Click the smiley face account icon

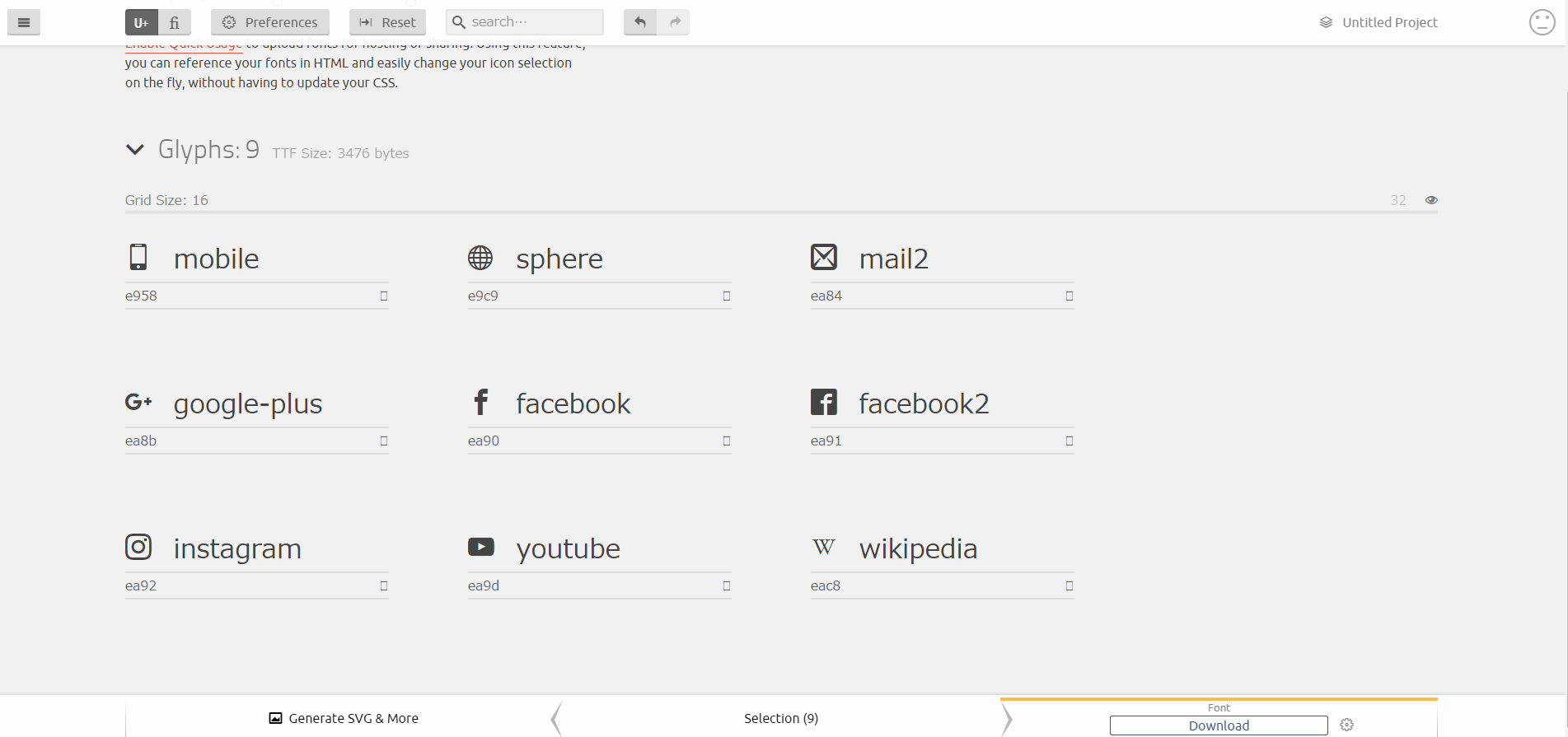click(x=1542, y=22)
